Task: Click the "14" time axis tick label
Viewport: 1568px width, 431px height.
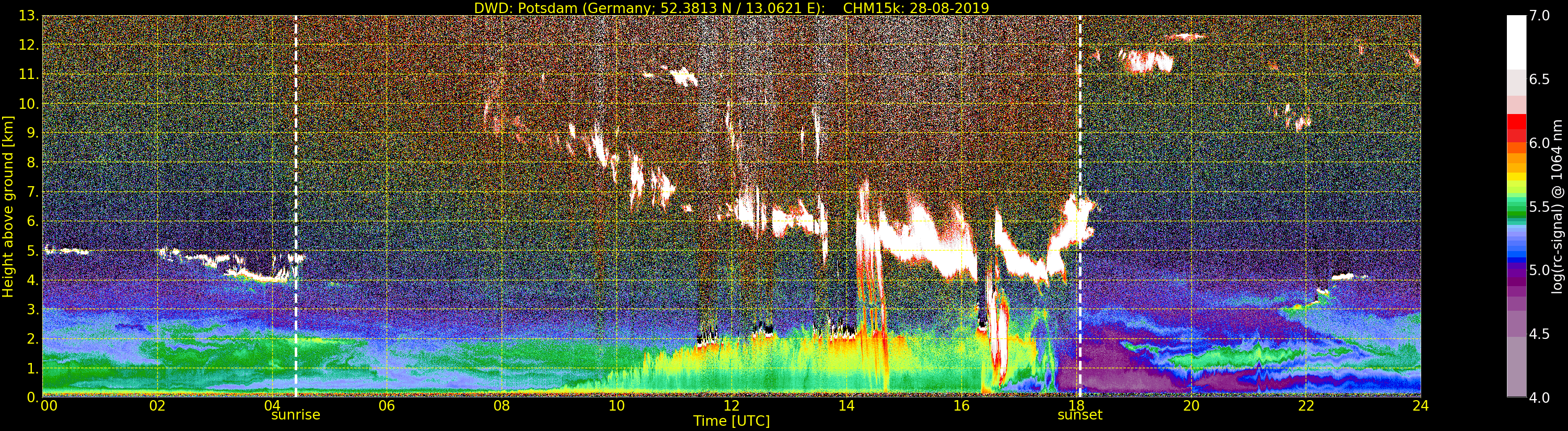Action: point(846,405)
